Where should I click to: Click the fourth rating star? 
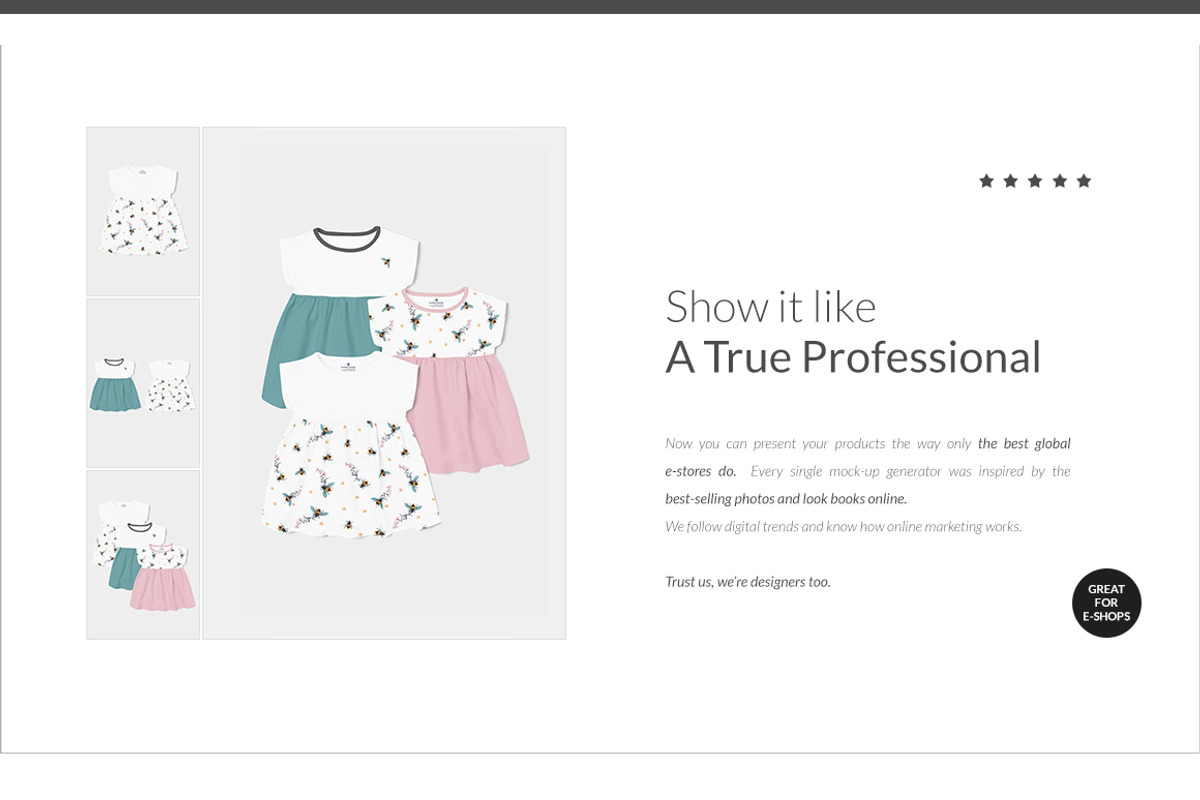pos(1059,181)
